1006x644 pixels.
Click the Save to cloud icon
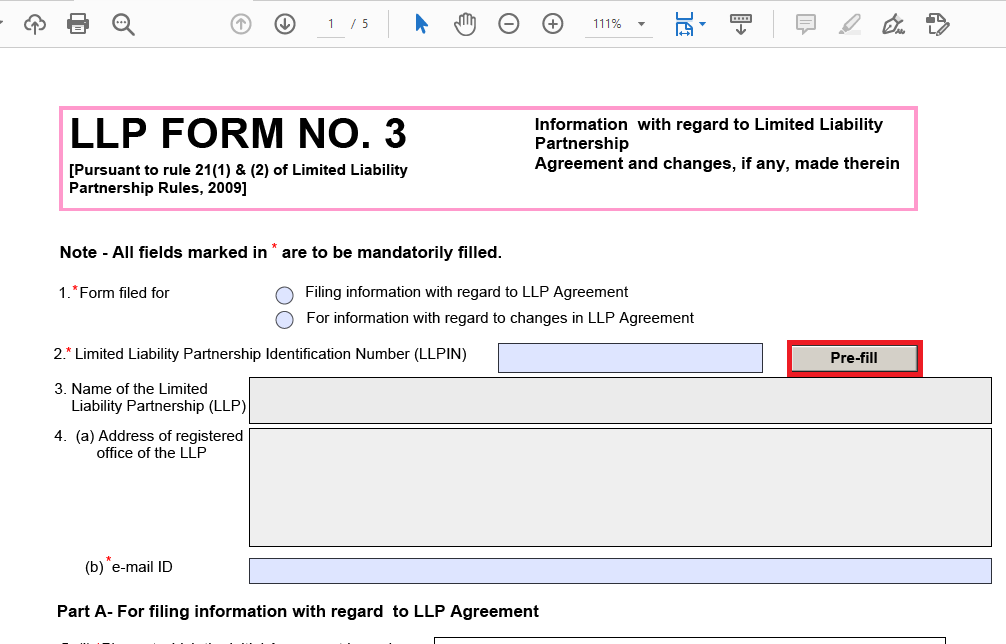[x=34, y=23]
